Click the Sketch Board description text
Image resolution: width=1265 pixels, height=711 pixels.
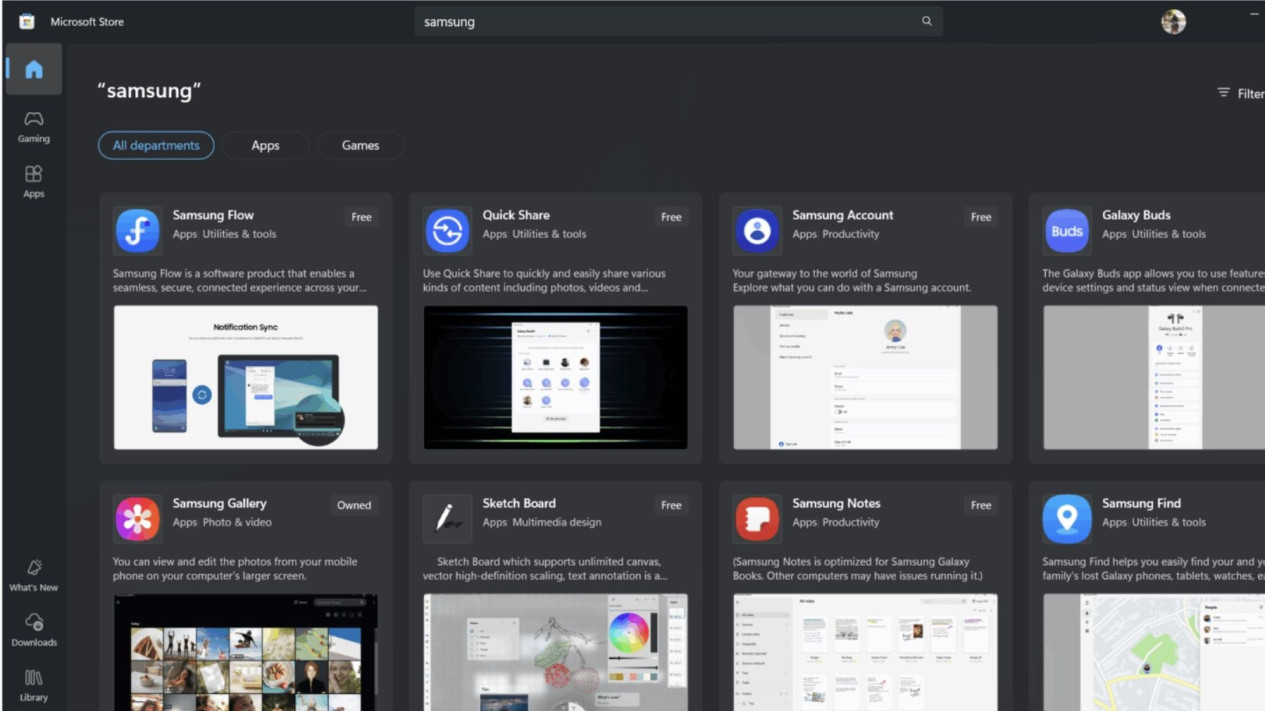pos(545,568)
